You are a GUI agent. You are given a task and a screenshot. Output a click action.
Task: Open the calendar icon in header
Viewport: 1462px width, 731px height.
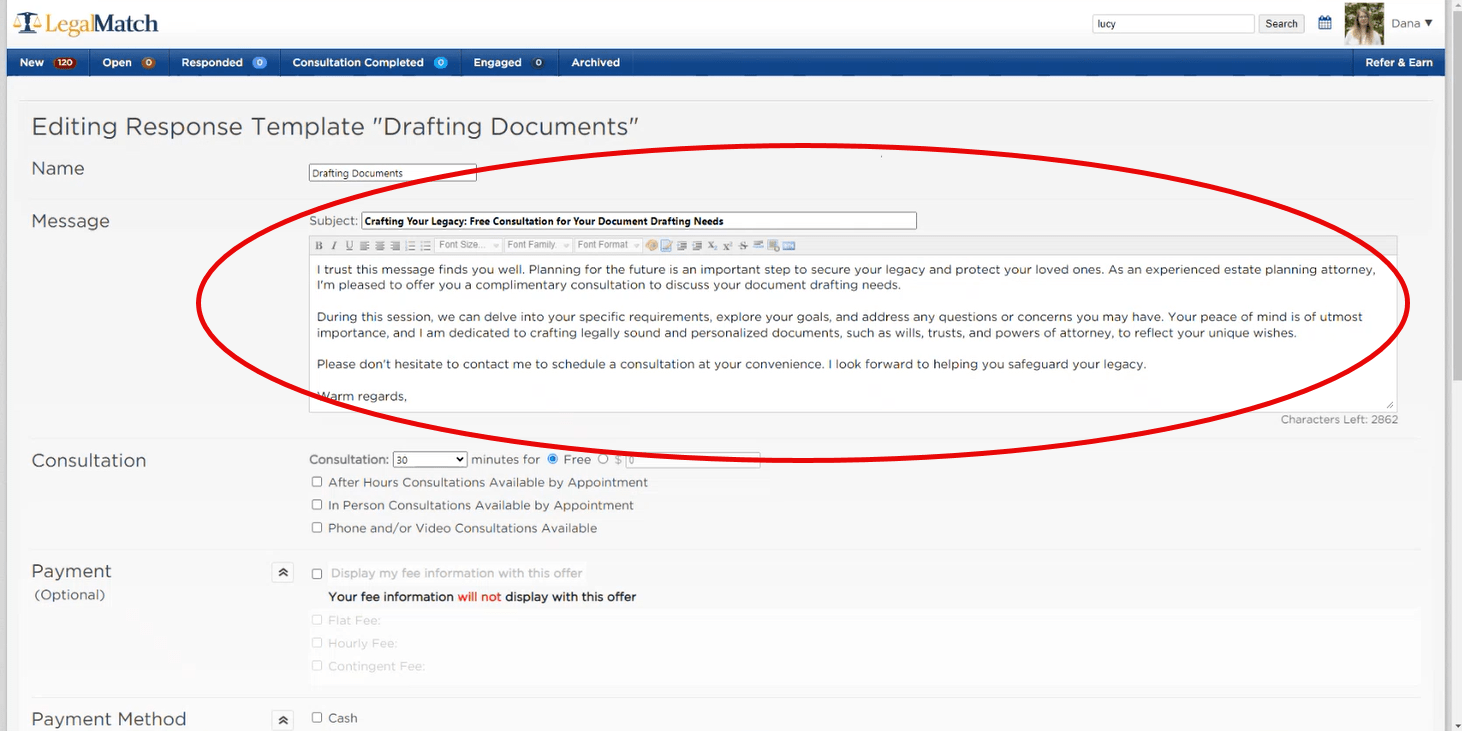1324,23
